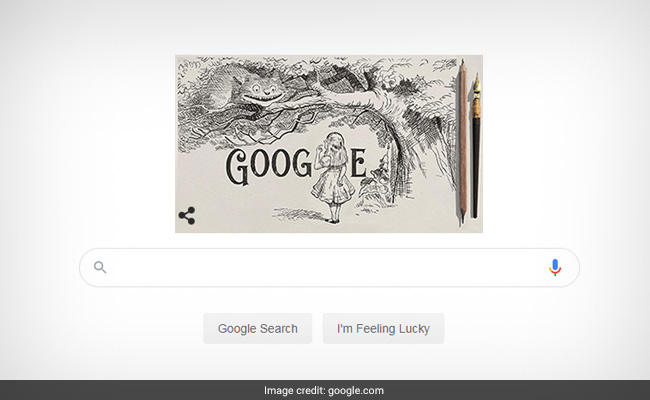Start voice search with the microphone icon

tap(555, 267)
